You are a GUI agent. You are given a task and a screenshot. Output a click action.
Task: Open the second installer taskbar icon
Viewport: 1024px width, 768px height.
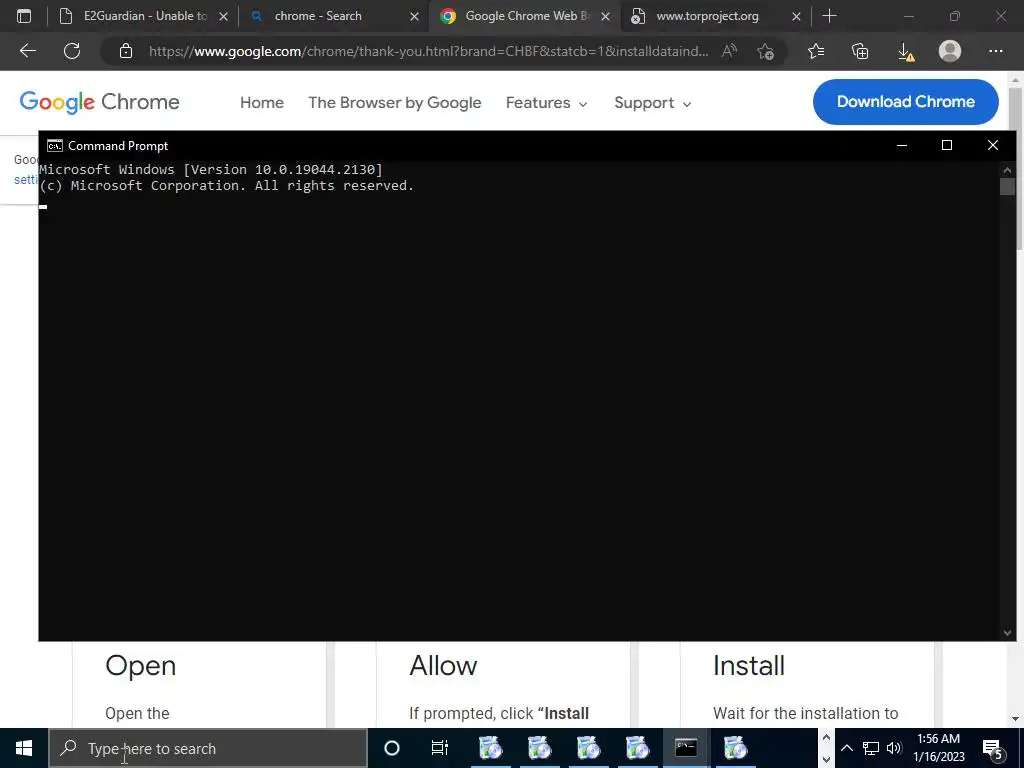coord(539,748)
